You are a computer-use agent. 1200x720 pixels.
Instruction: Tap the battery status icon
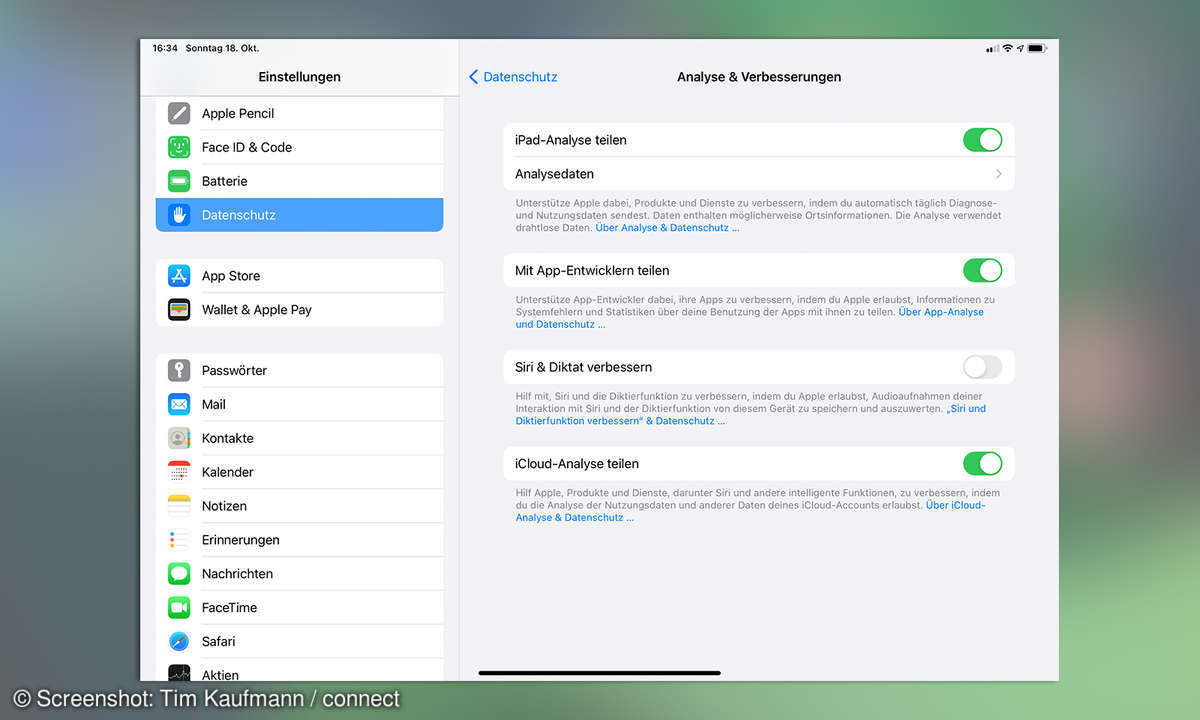coord(1036,48)
